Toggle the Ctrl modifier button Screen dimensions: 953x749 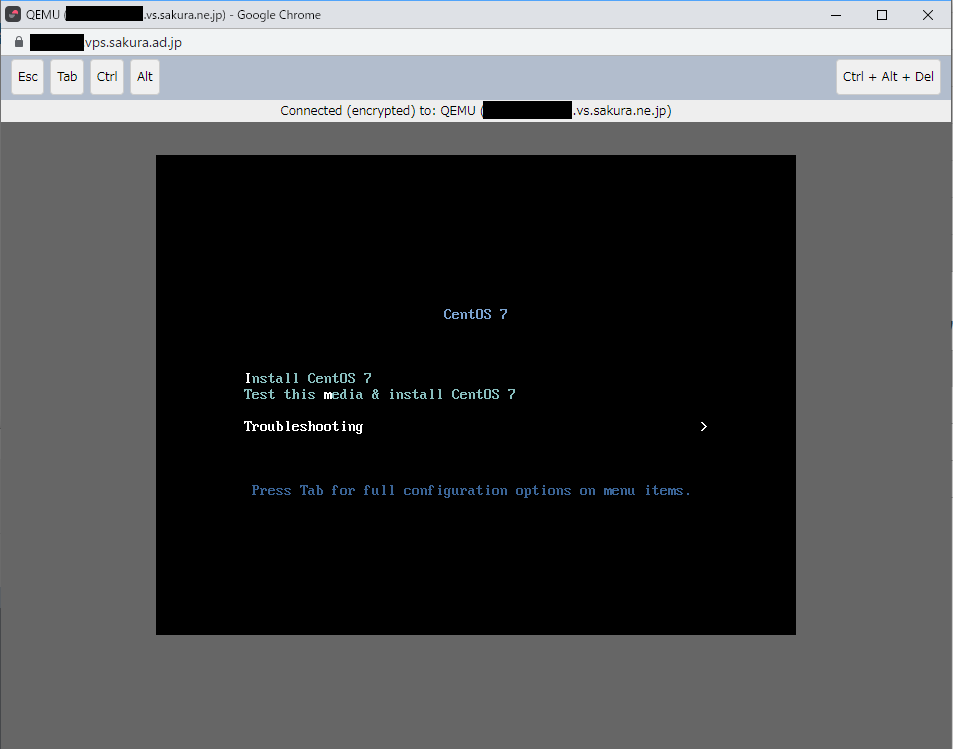click(x=107, y=77)
